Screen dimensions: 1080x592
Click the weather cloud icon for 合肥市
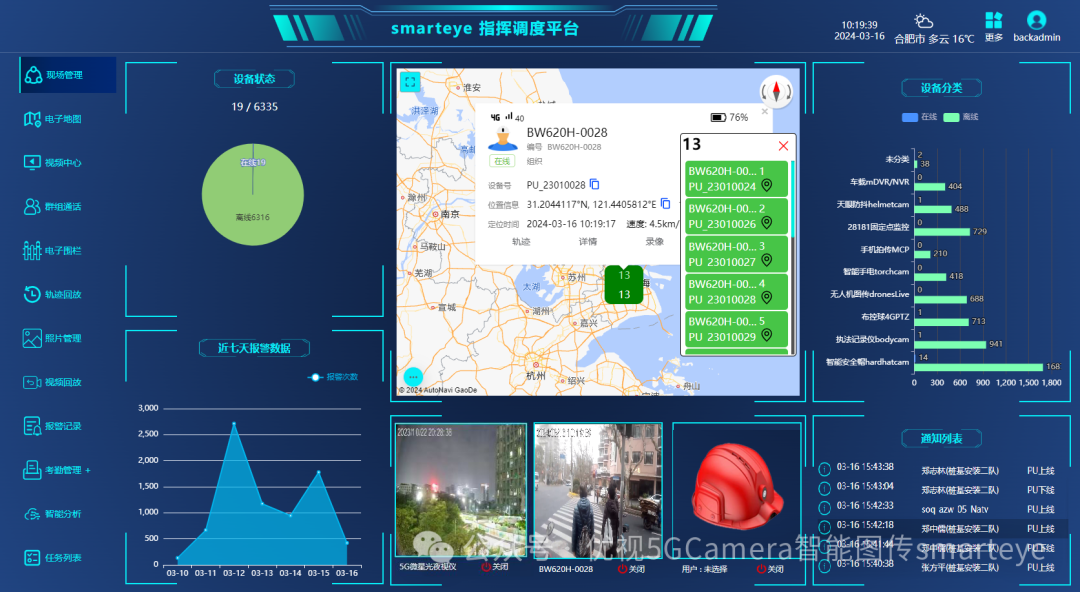(x=924, y=21)
